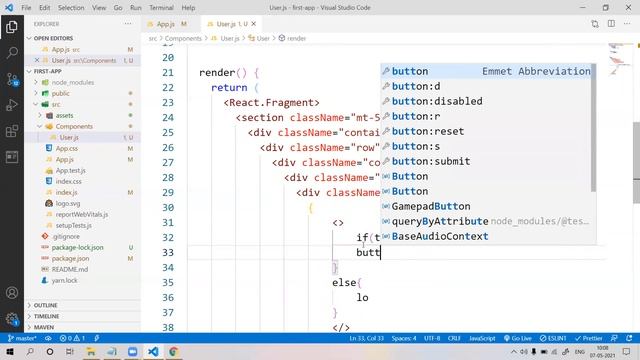Open the Help menu
The image size is (640, 360).
188,8
